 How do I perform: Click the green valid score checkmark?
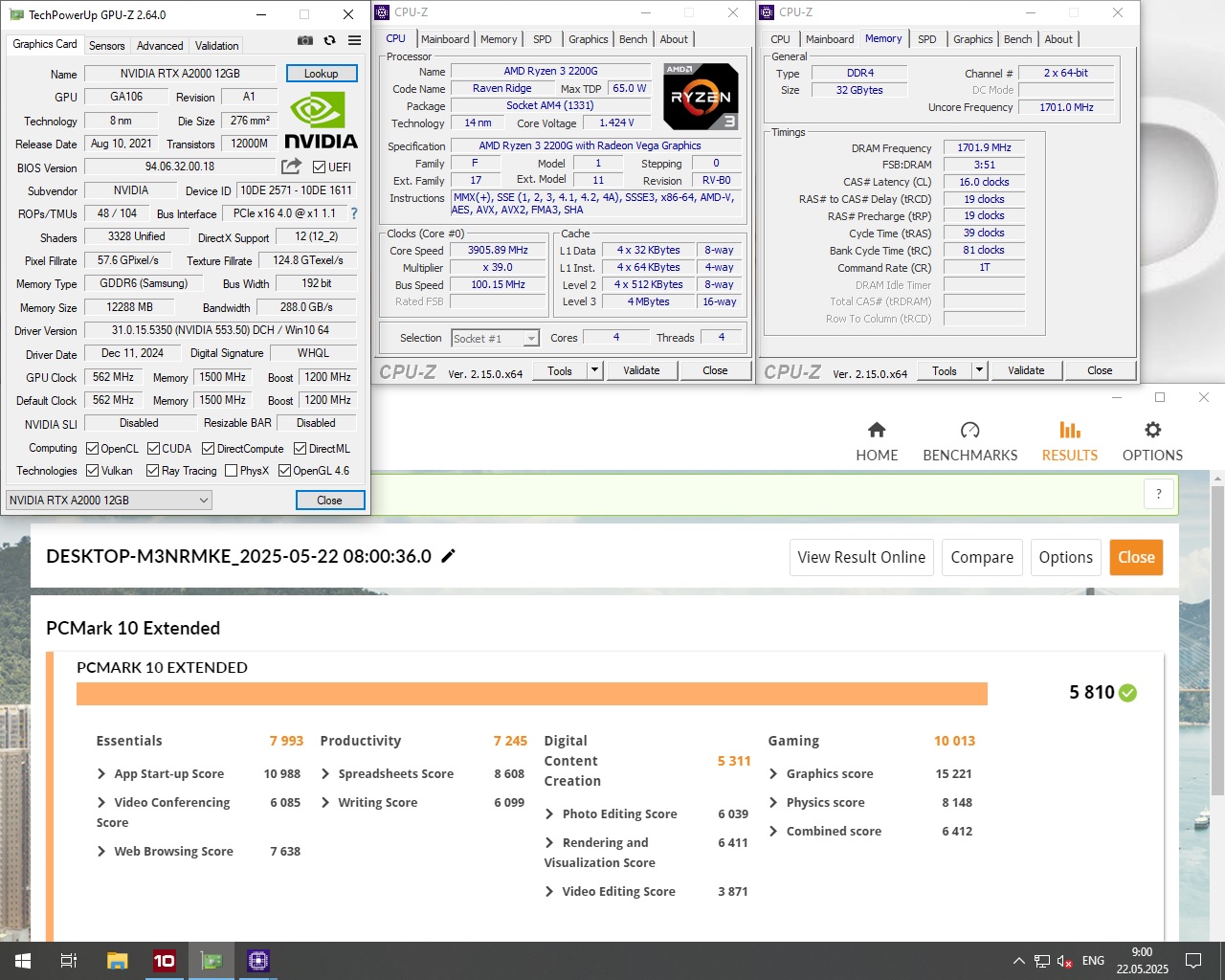click(x=1128, y=693)
